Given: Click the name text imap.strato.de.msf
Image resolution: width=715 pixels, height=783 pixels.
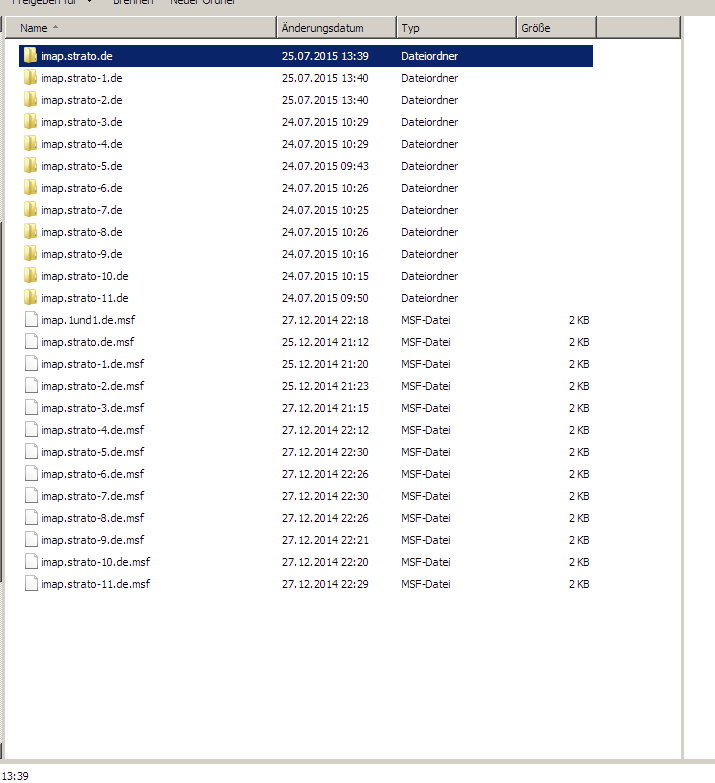Looking at the screenshot, I should (x=87, y=342).
